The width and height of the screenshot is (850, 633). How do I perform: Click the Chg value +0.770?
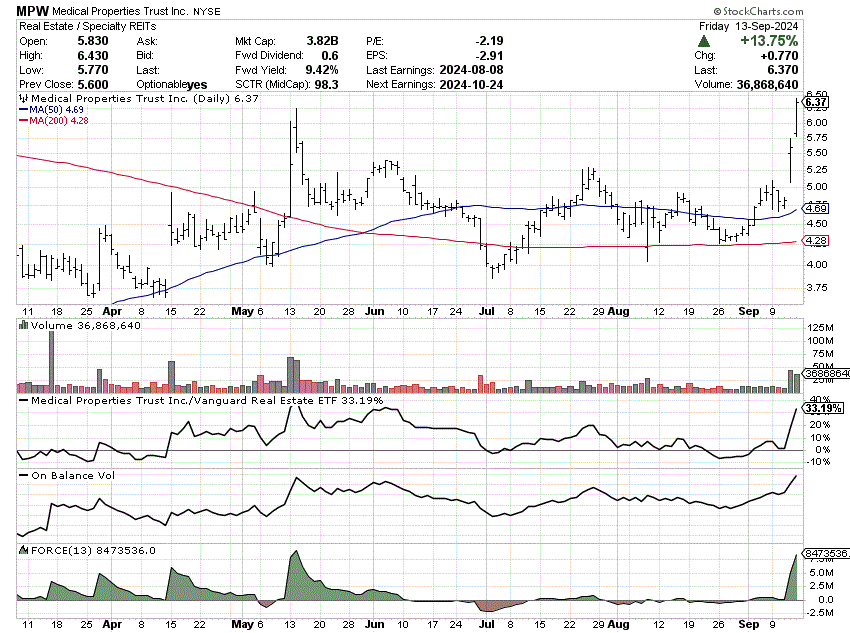click(x=780, y=55)
